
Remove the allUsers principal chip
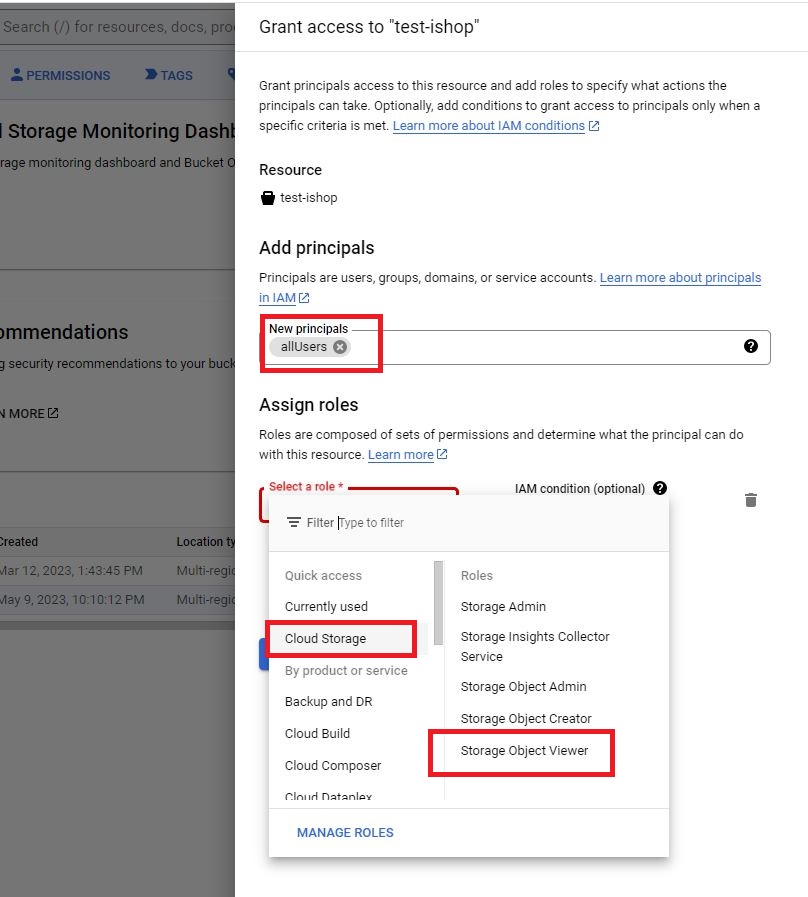coord(340,347)
